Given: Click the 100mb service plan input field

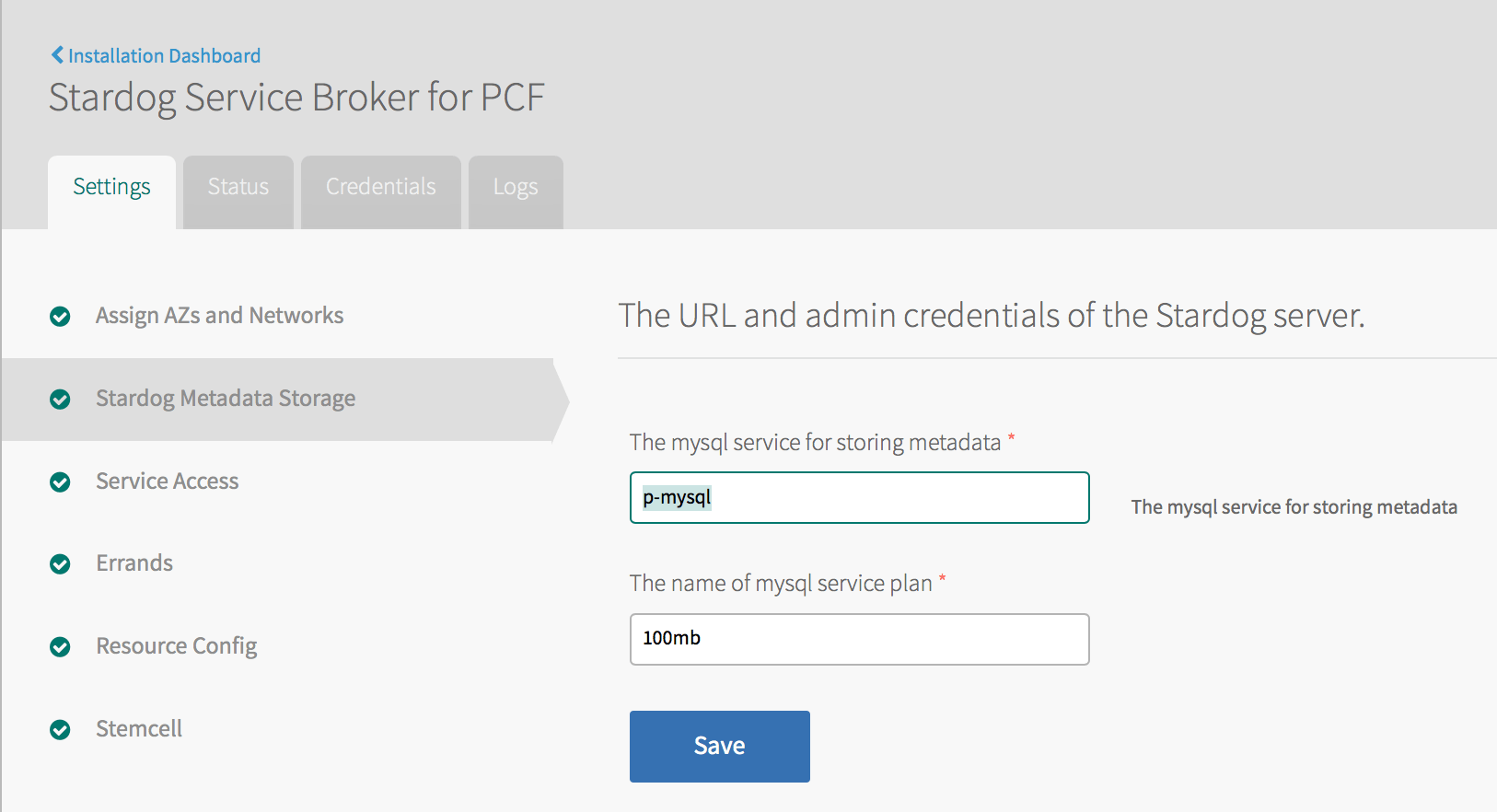Looking at the screenshot, I should (858, 638).
